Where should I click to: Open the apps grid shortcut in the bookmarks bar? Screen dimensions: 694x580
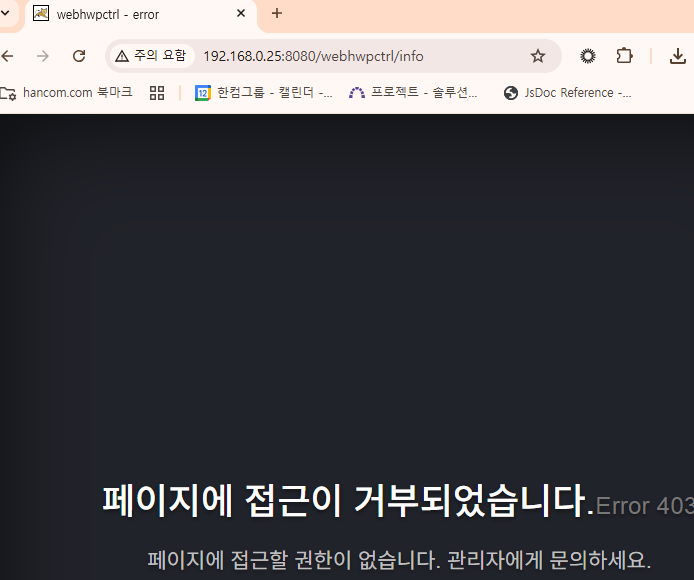click(157, 93)
